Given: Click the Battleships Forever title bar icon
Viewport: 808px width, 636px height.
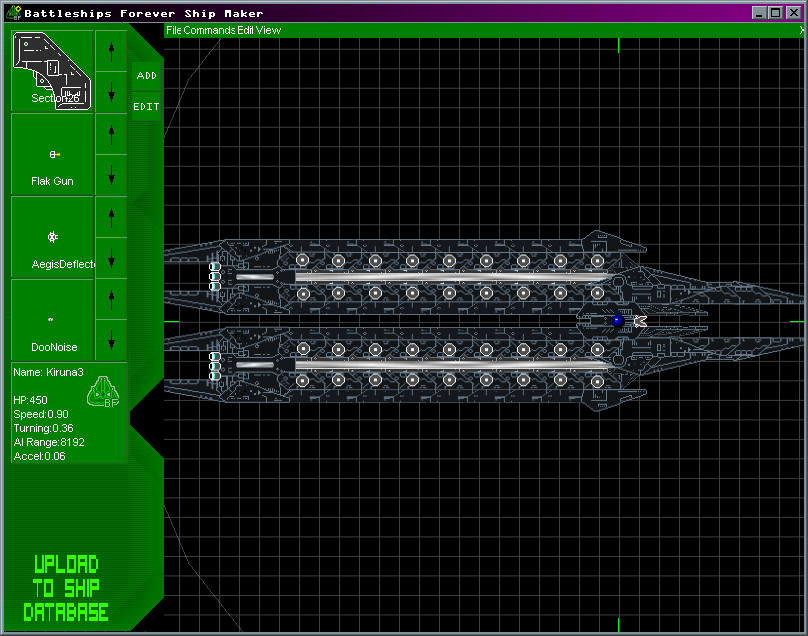Looking at the screenshot, I should click(13, 13).
